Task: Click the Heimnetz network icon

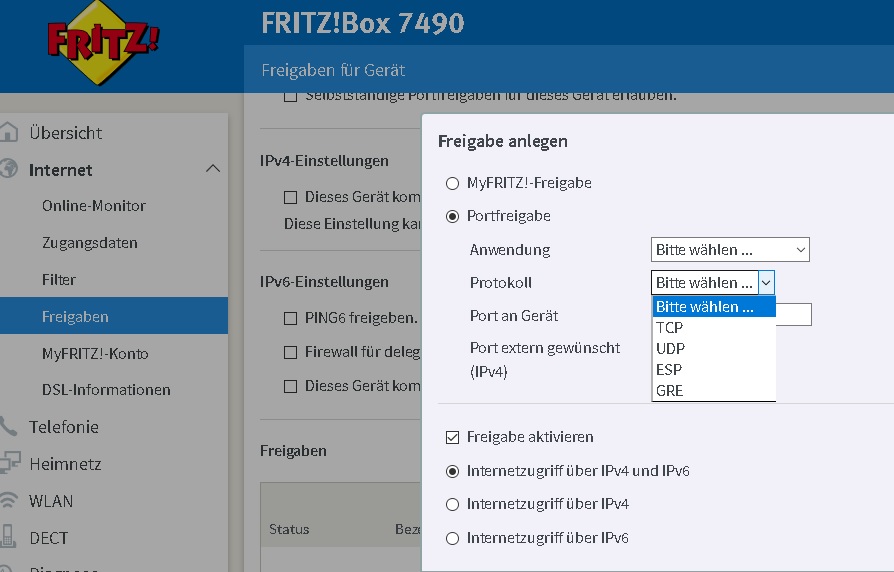Action: tap(10, 463)
